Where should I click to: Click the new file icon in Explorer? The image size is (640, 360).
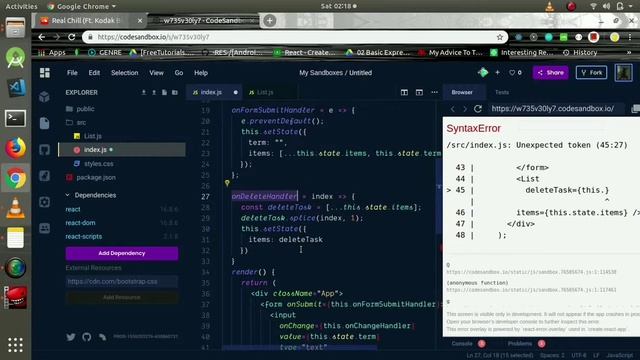[x=164, y=93]
